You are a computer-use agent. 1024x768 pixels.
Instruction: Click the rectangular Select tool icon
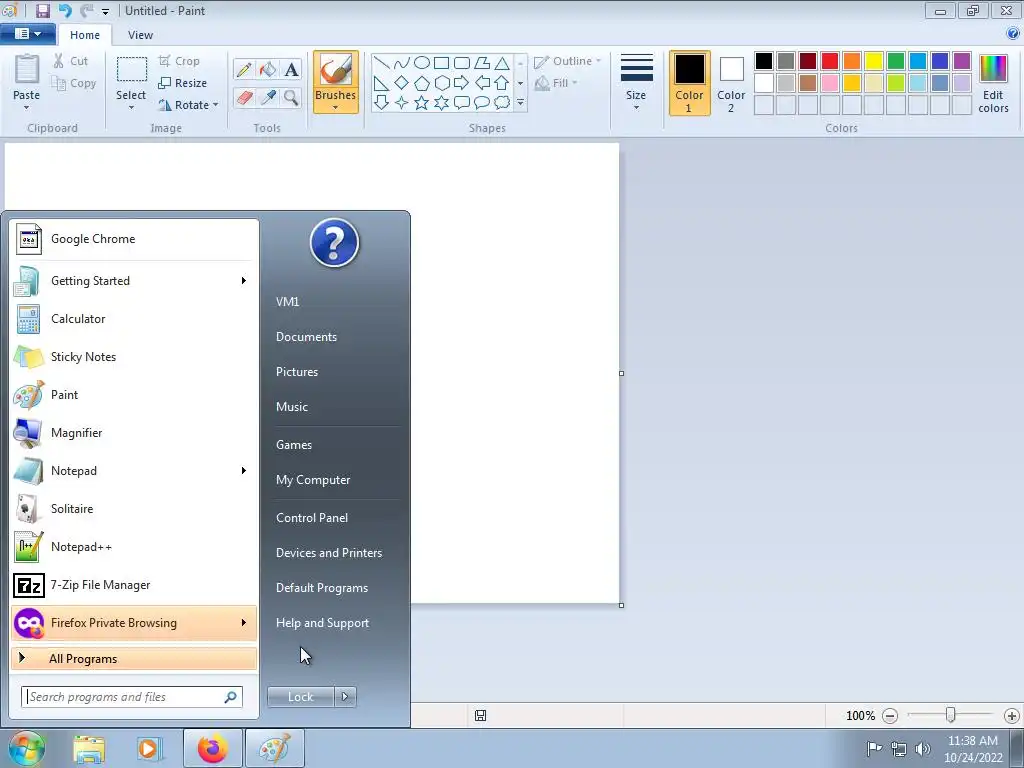point(131,71)
